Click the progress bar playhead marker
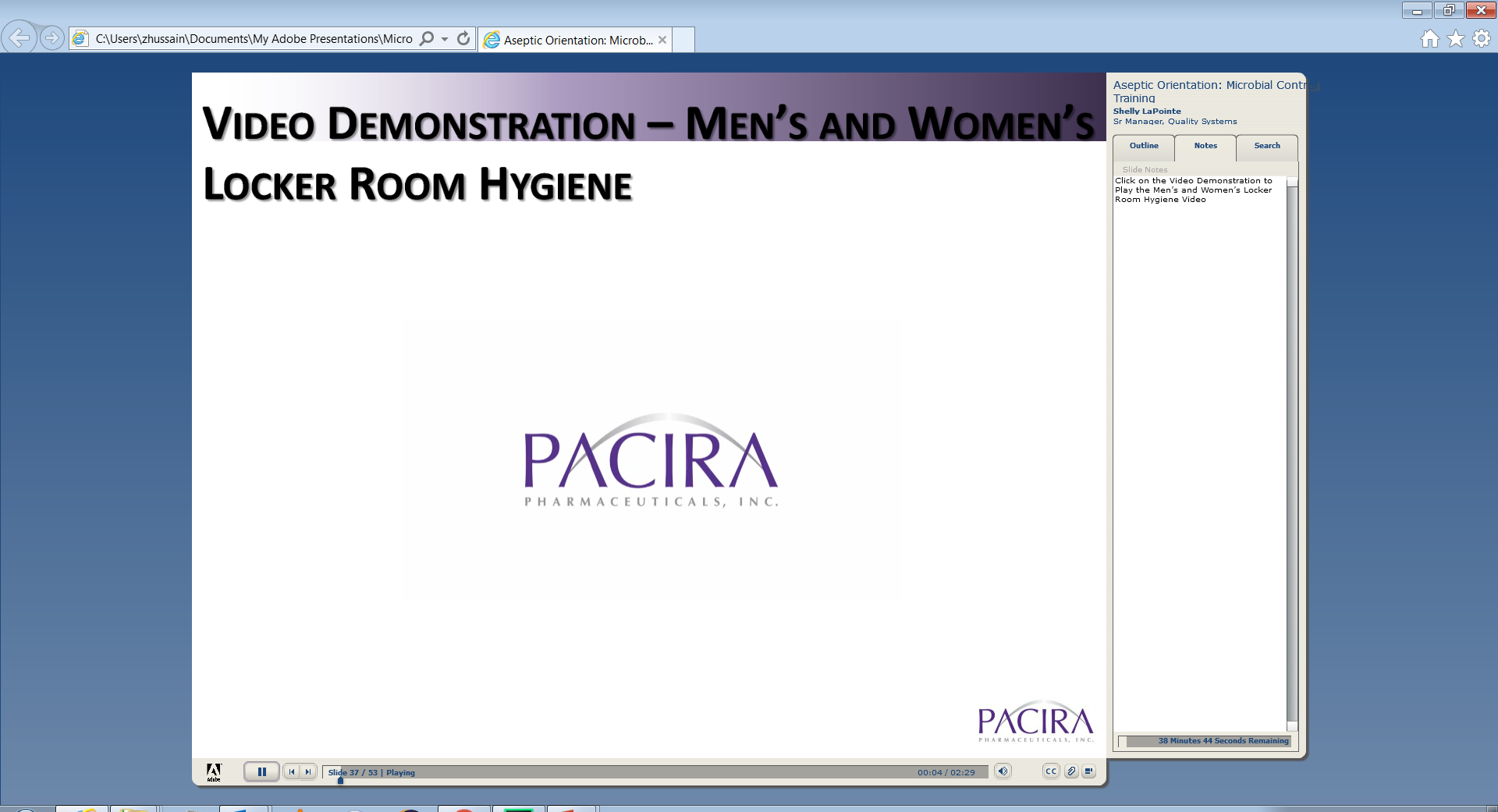Image resolution: width=1498 pixels, height=812 pixels. click(340, 780)
